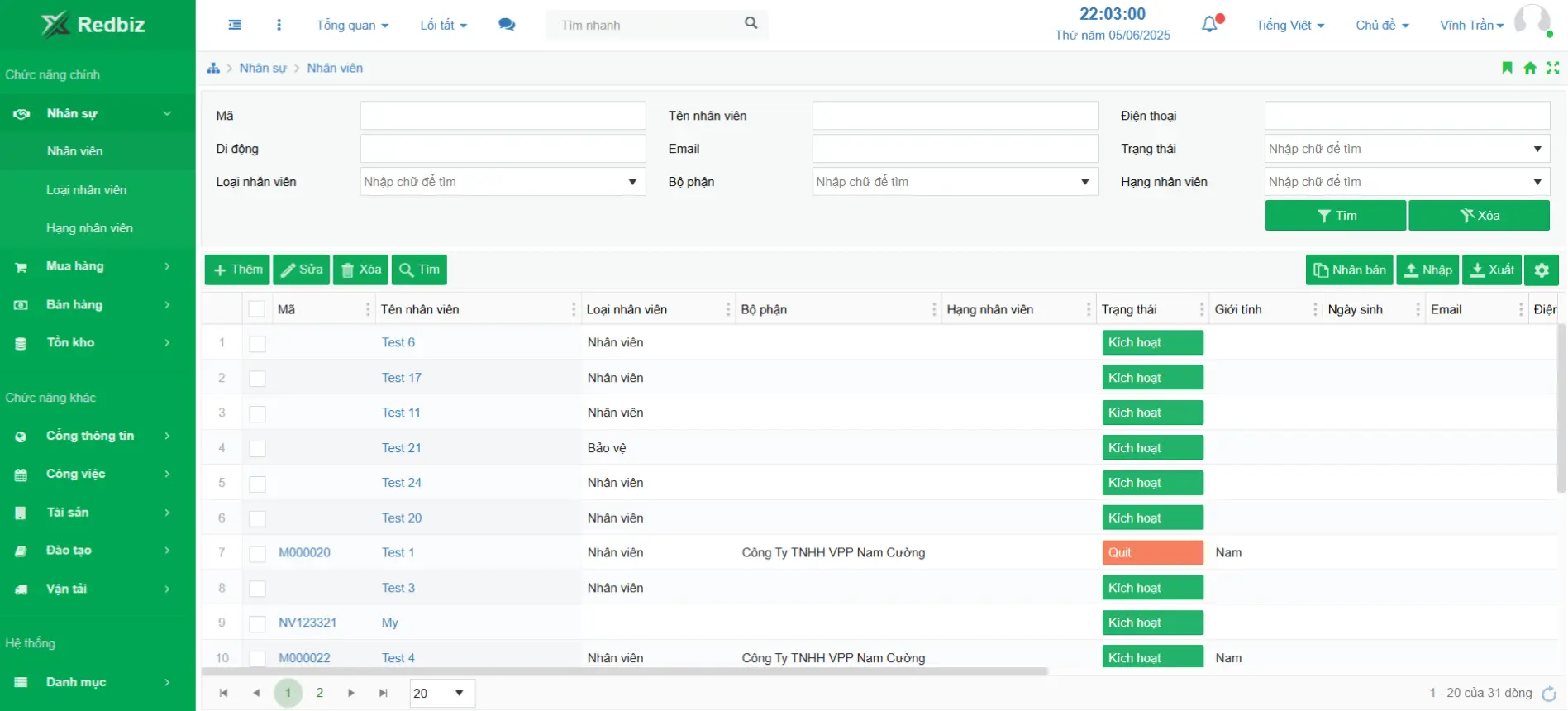The width and height of the screenshot is (1568, 711).
Task: Open the notification bell
Action: pos(1210,24)
